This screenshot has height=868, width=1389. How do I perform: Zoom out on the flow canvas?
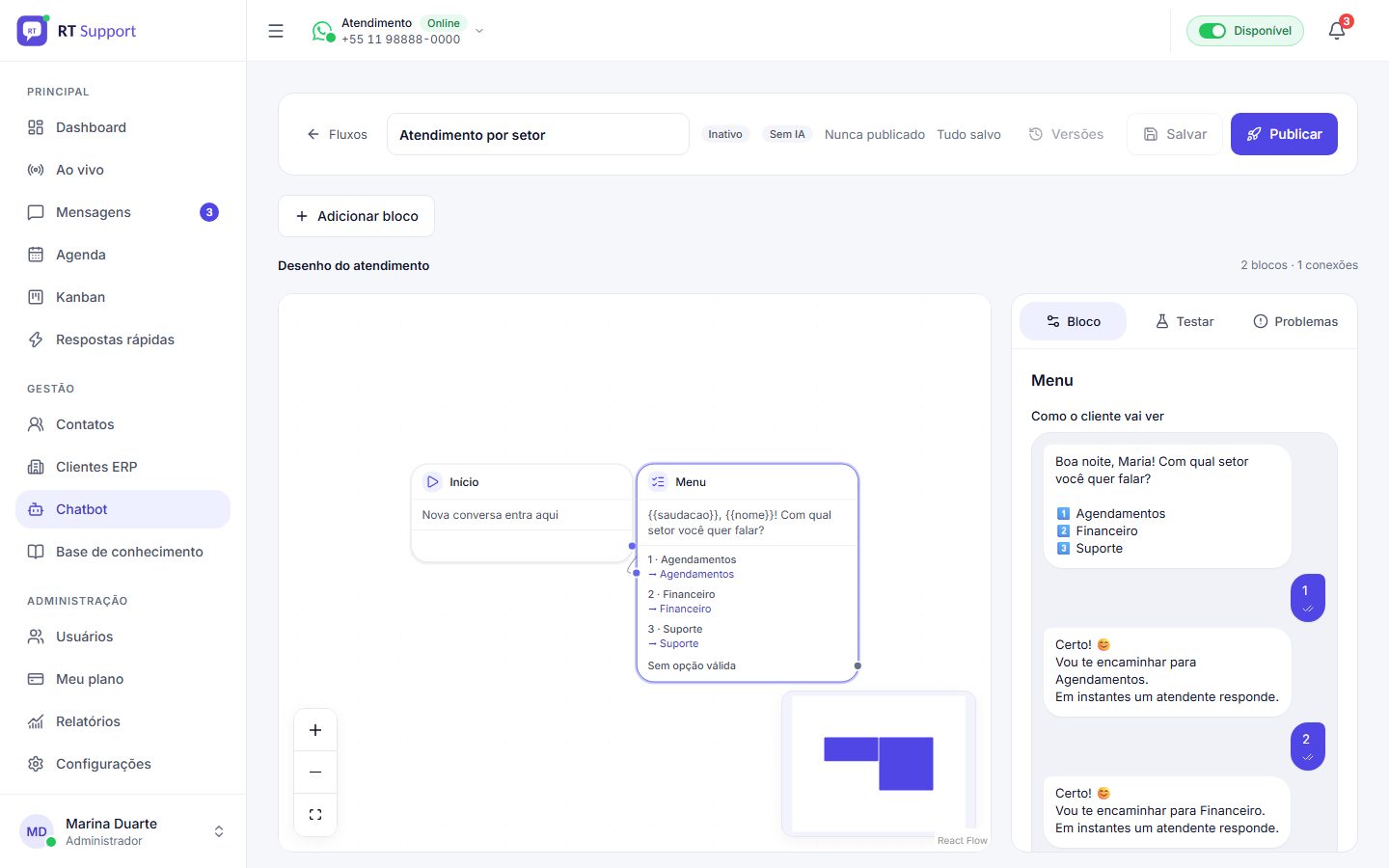click(x=315, y=773)
